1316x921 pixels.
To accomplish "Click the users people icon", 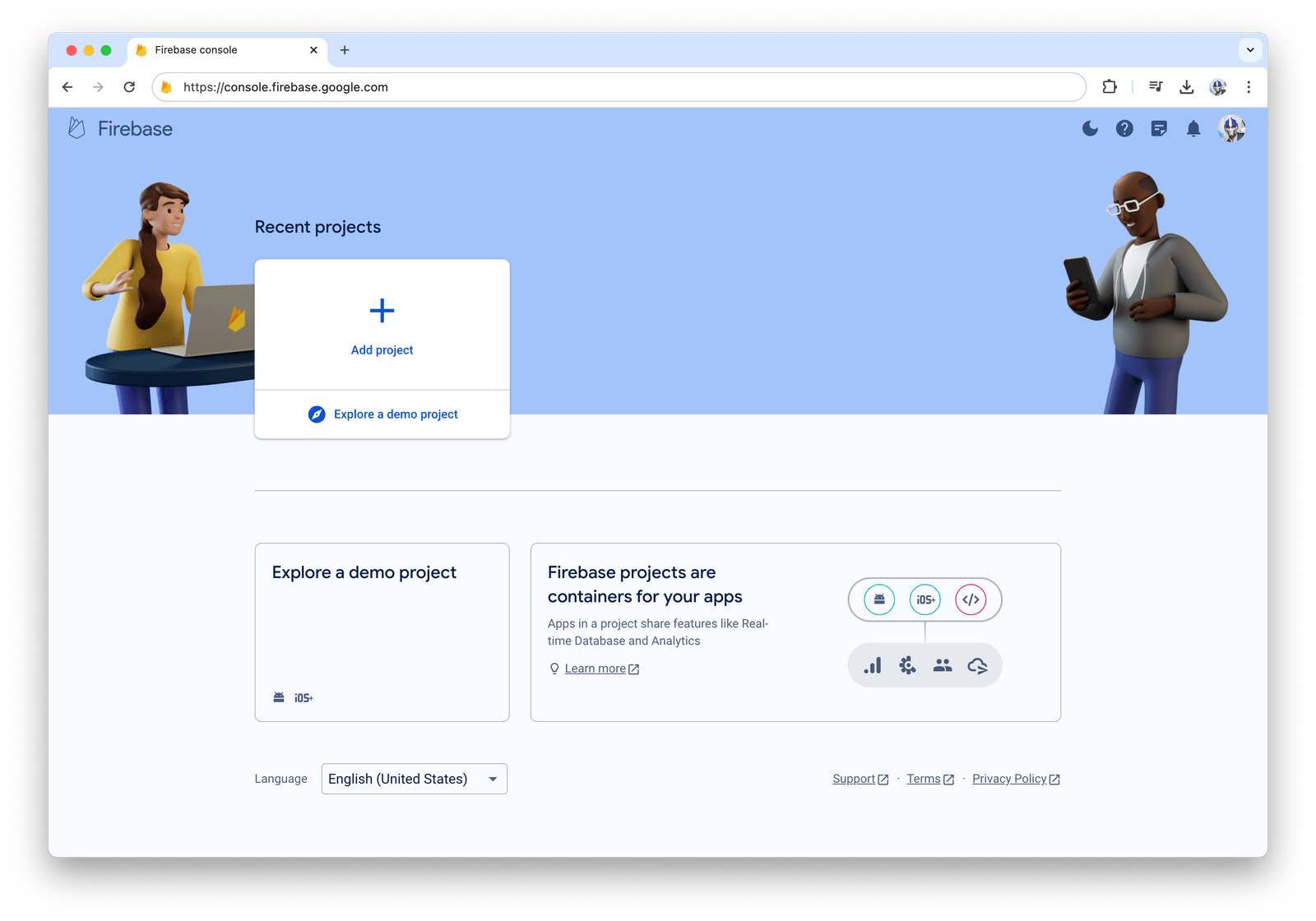I will (x=943, y=665).
